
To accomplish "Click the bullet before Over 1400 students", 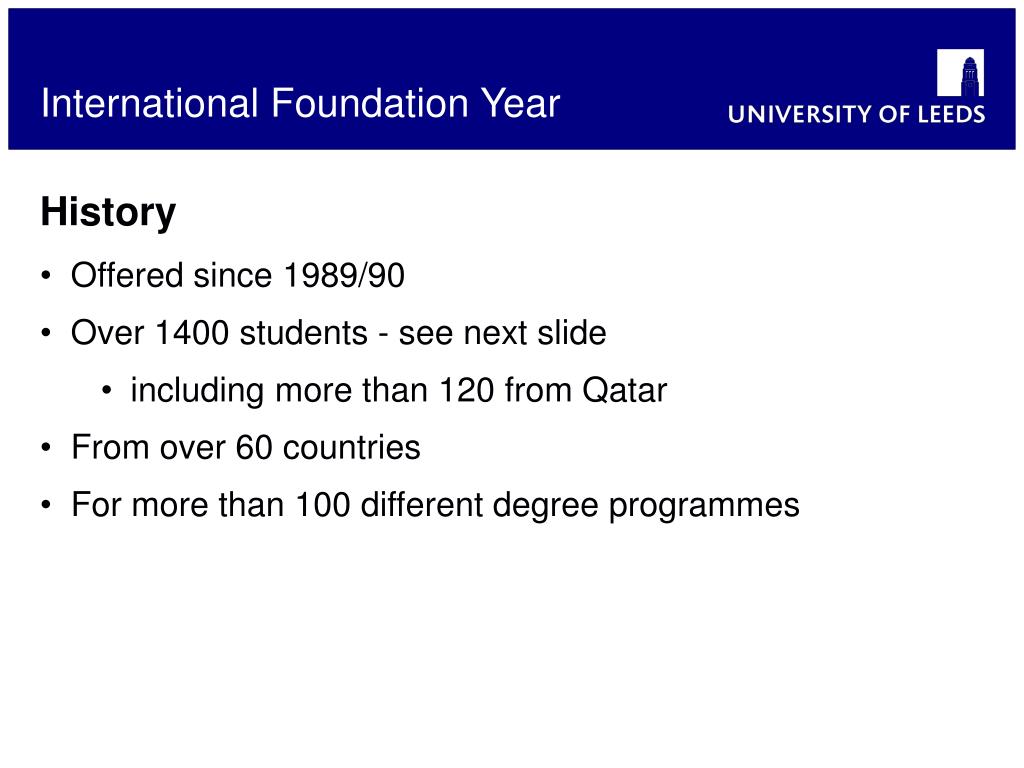I will pyautogui.click(x=46, y=333).
